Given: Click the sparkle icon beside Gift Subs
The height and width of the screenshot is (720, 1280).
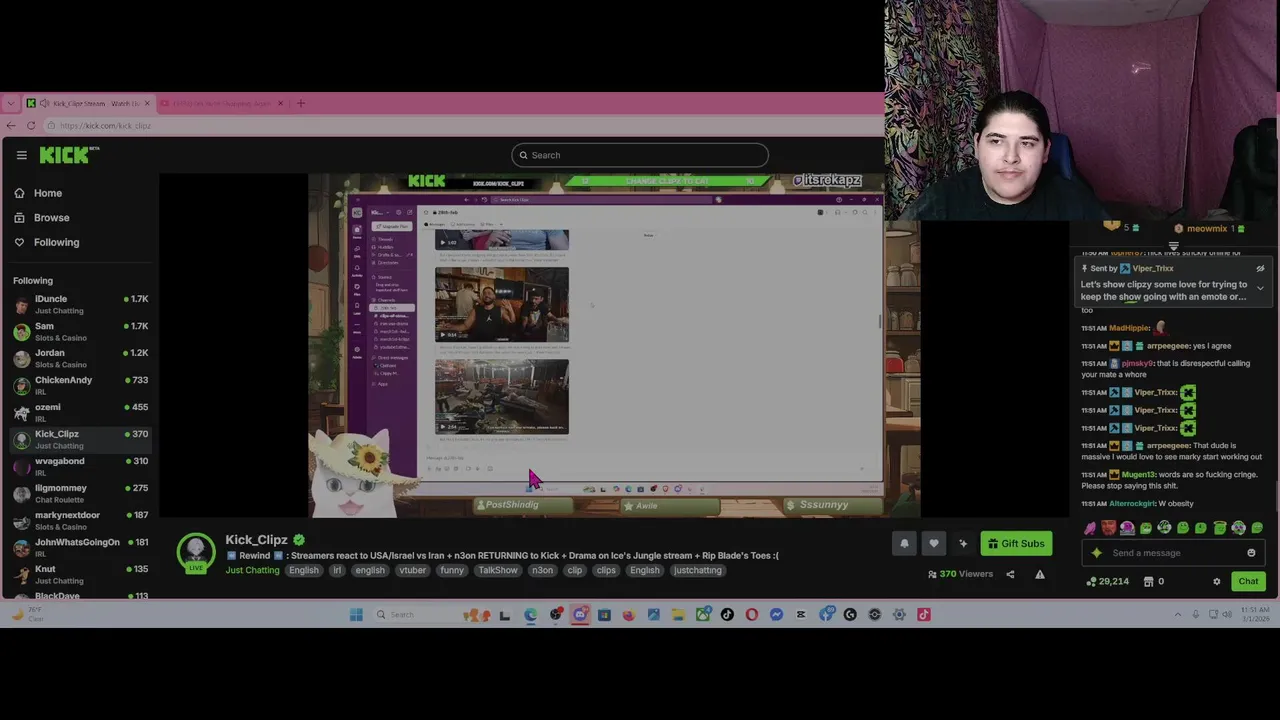Looking at the screenshot, I should 963,543.
